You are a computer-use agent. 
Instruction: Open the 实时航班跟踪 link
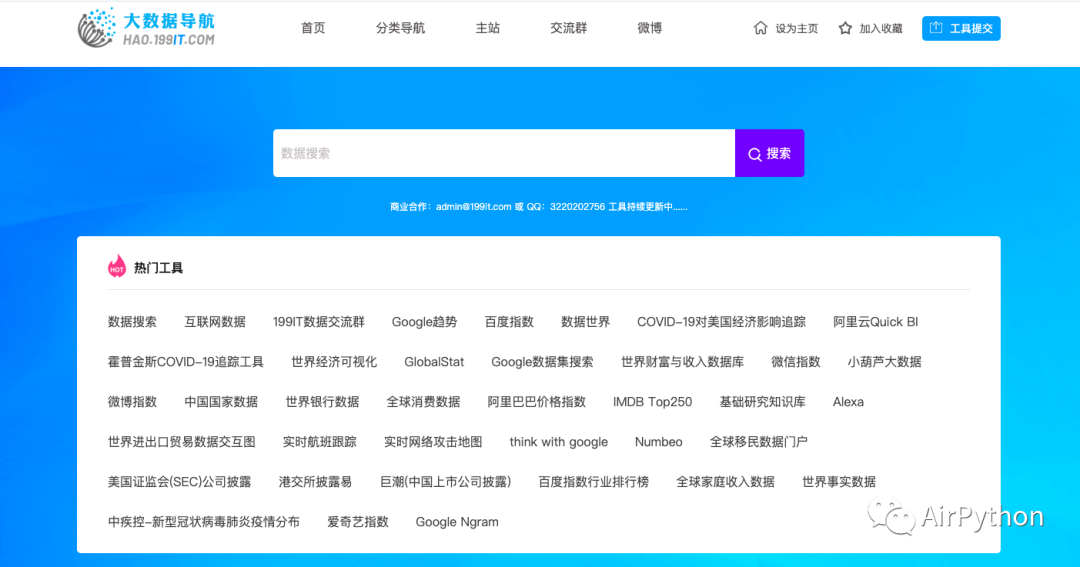(320, 442)
